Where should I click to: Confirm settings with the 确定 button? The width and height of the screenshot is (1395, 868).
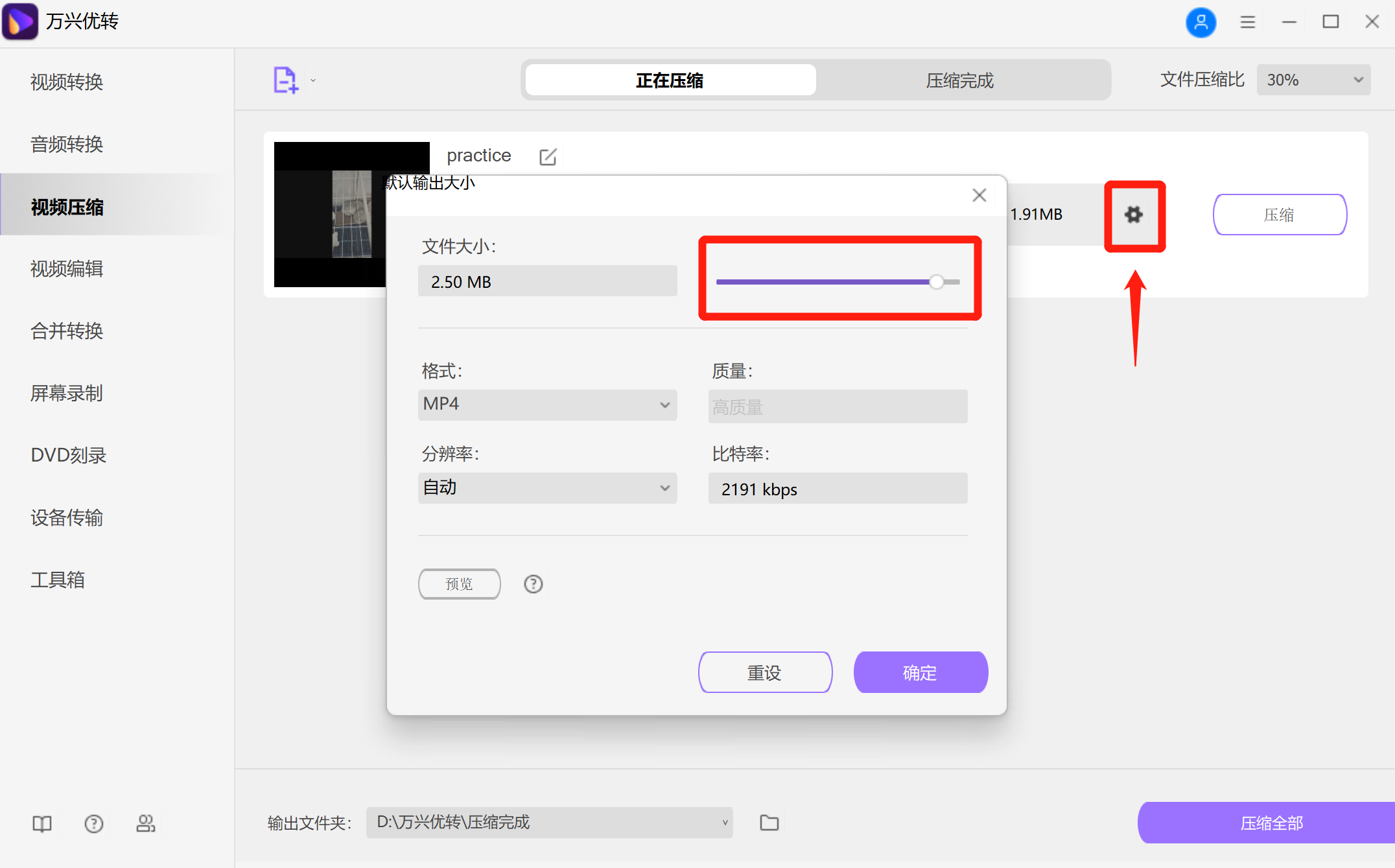point(920,672)
